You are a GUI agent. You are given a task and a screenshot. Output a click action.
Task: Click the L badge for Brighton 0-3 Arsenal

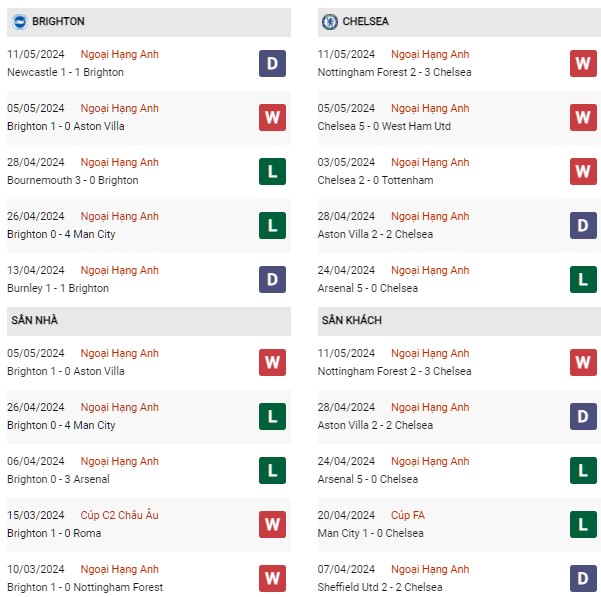point(272,470)
